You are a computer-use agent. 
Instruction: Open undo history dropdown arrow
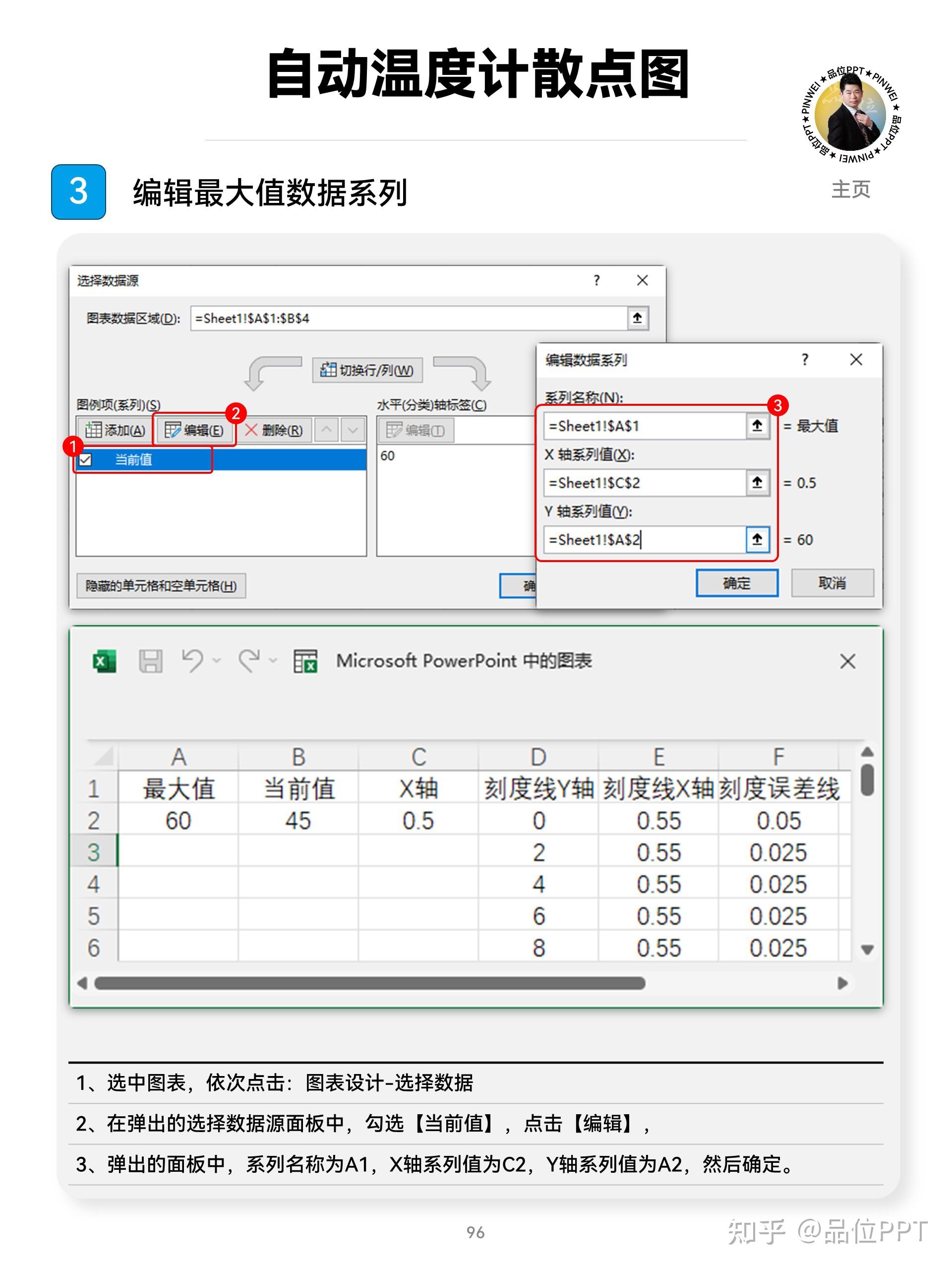pyautogui.click(x=217, y=661)
